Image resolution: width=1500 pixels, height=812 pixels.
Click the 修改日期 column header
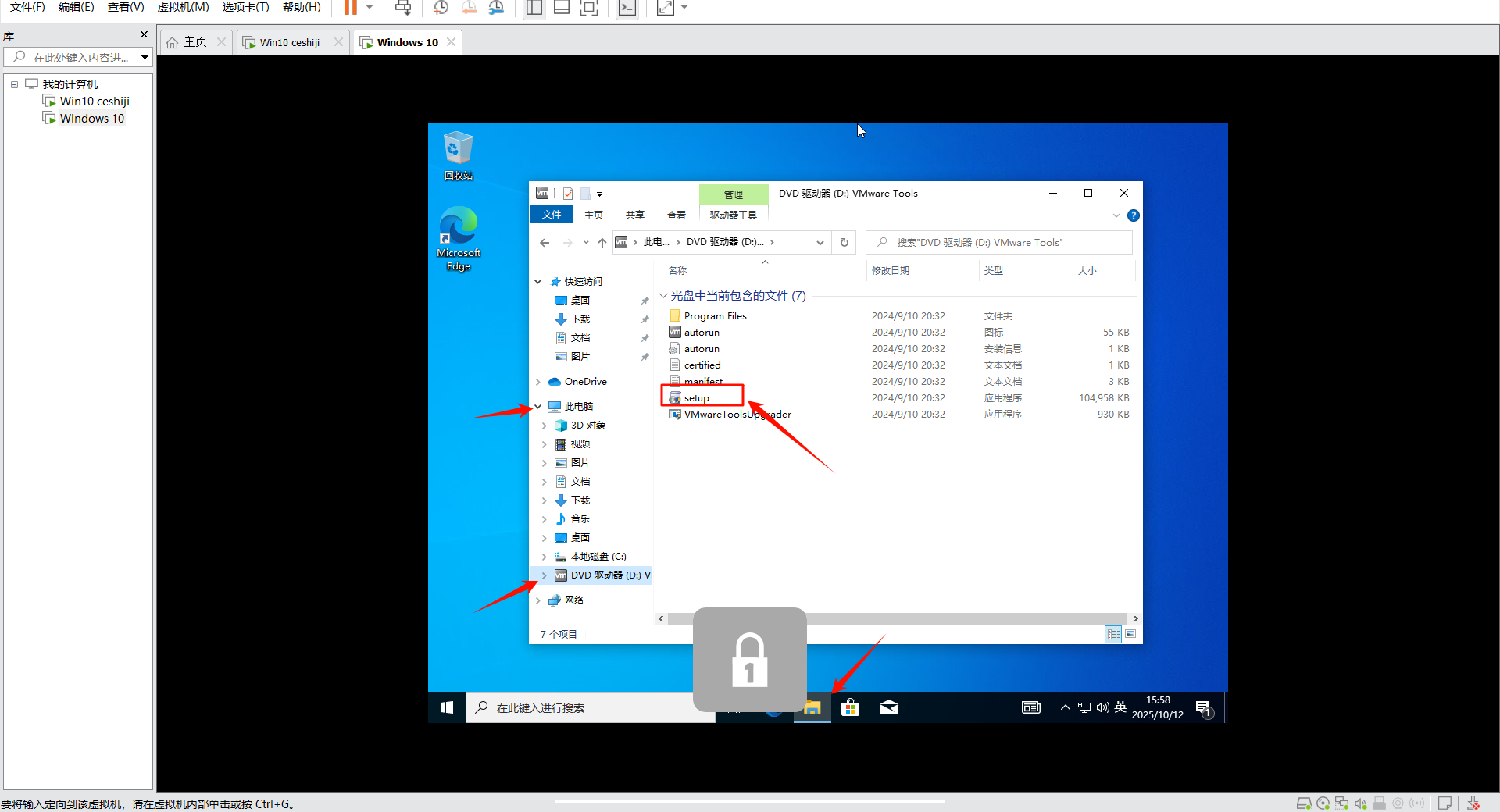pyautogui.click(x=891, y=271)
